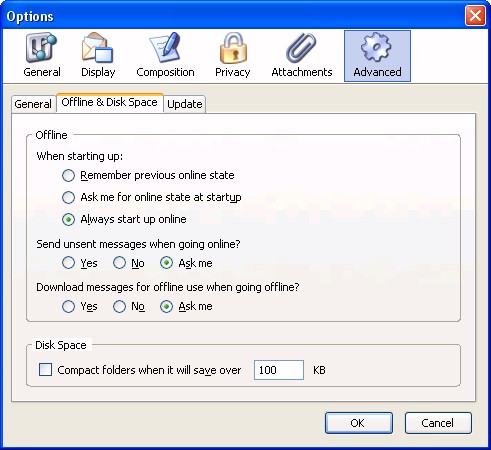
Task: Switch to the General sub-tab
Action: click(33, 104)
